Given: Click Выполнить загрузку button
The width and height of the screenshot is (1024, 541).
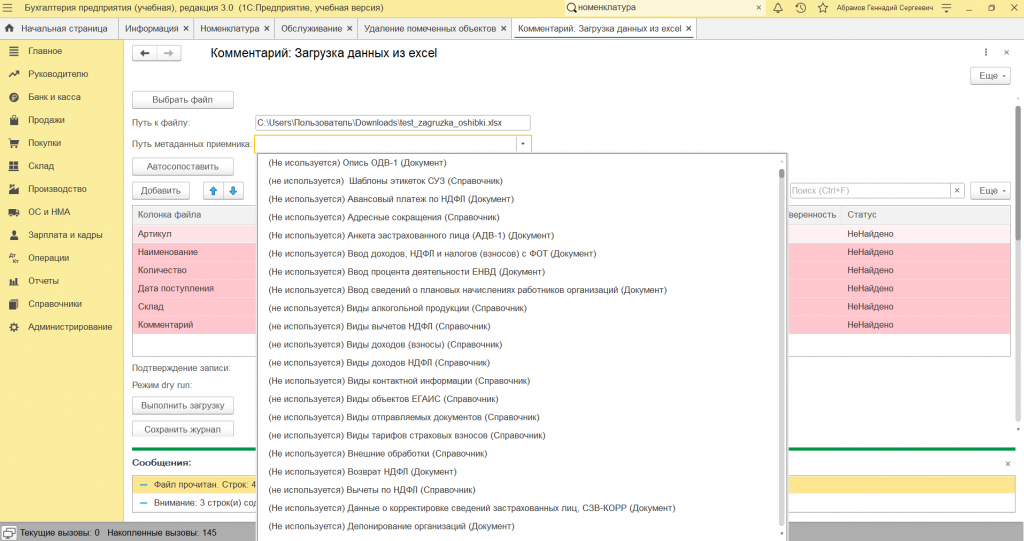Looking at the screenshot, I should pyautogui.click(x=183, y=406).
